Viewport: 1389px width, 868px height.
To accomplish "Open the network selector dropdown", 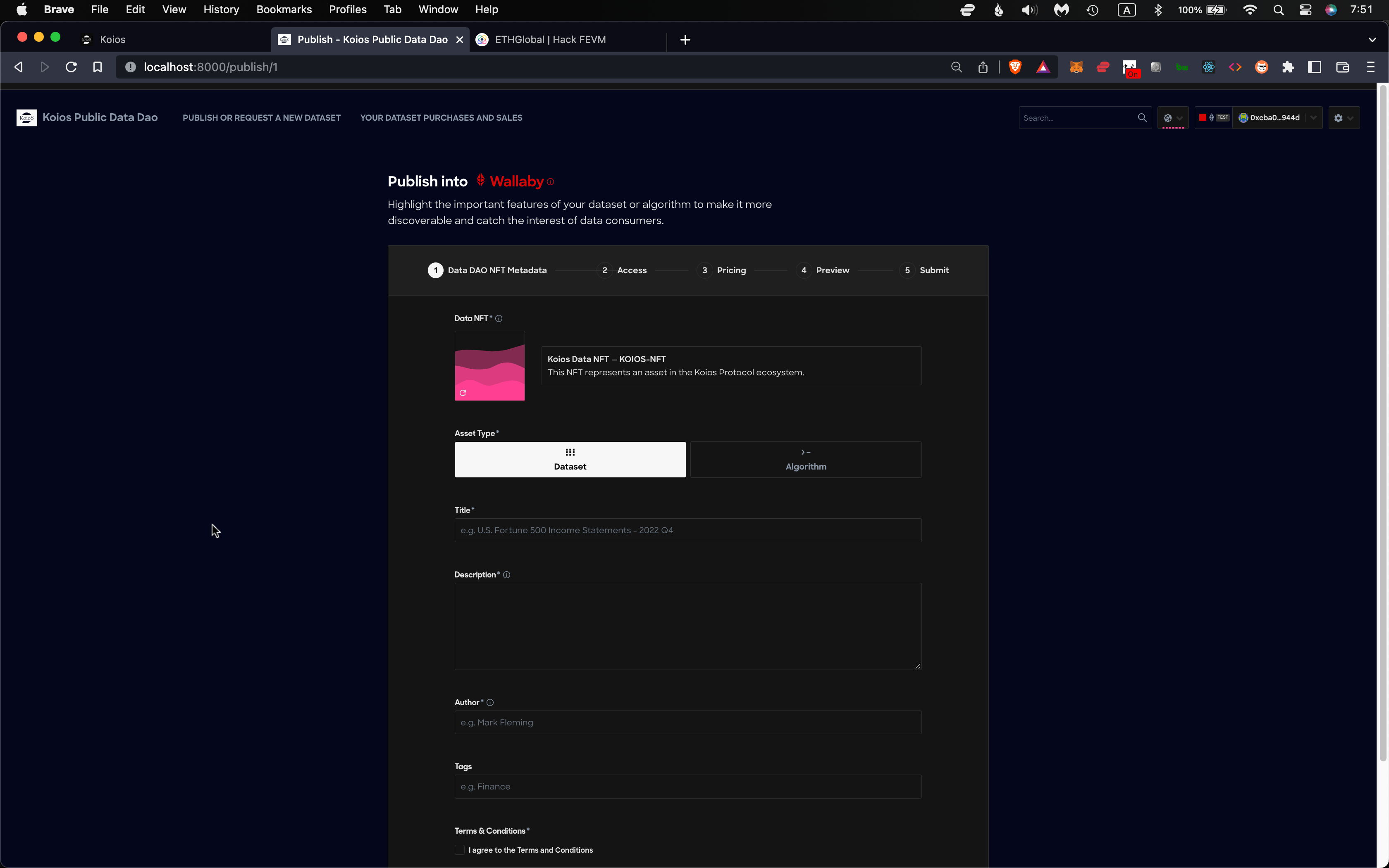I will tap(1173, 118).
